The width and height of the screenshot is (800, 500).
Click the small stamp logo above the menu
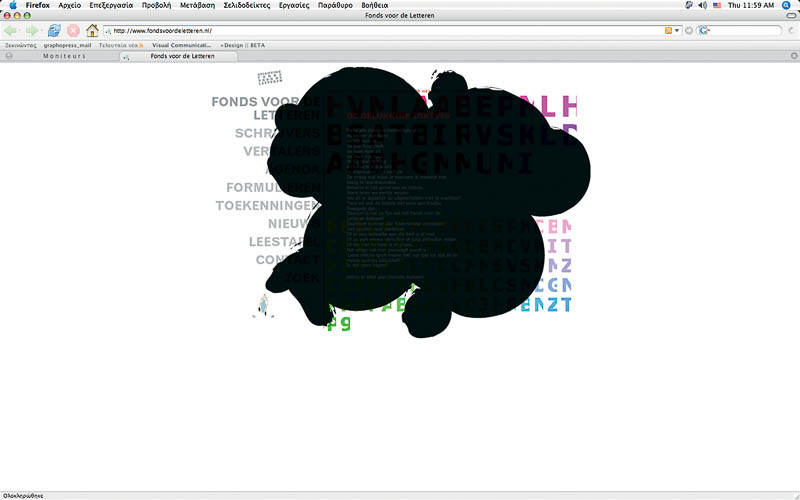[270, 78]
